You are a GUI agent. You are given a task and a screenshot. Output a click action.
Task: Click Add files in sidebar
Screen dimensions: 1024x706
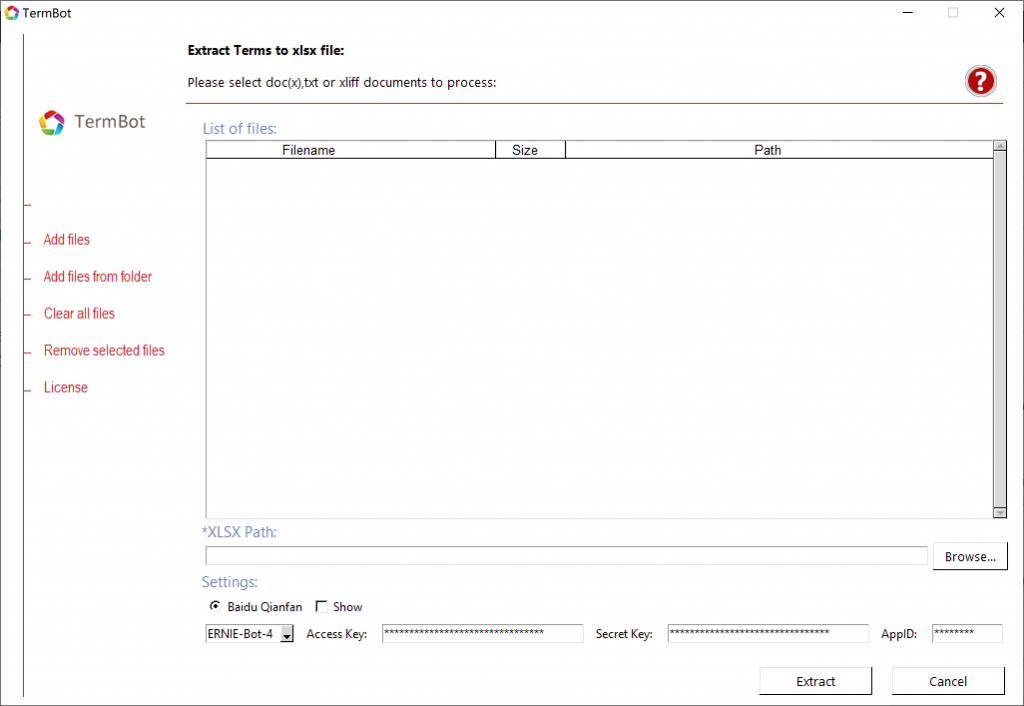[67, 240]
